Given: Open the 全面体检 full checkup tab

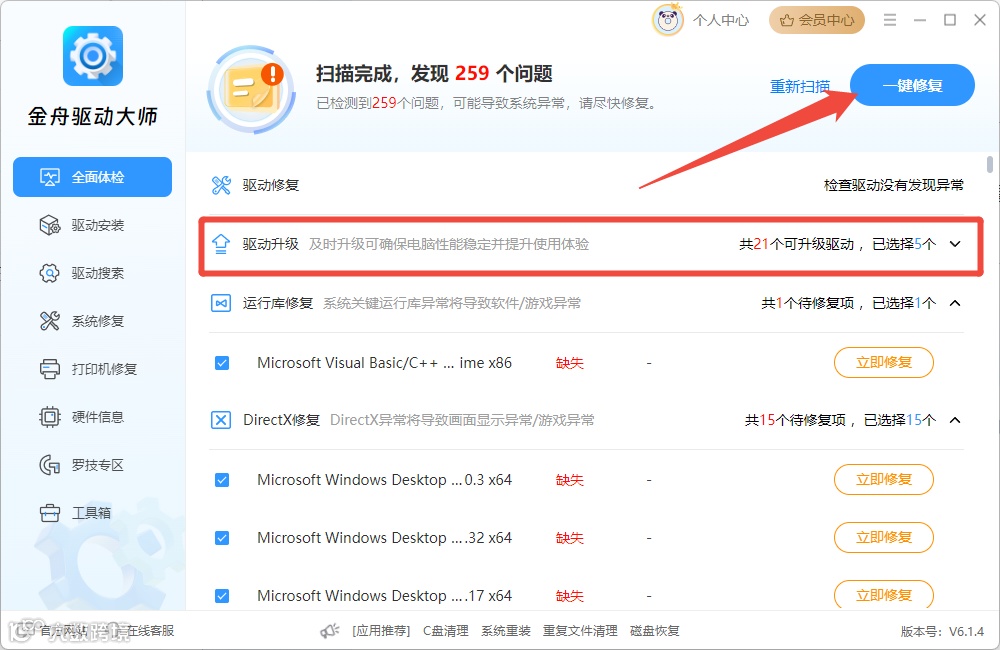Looking at the screenshot, I should [x=92, y=177].
